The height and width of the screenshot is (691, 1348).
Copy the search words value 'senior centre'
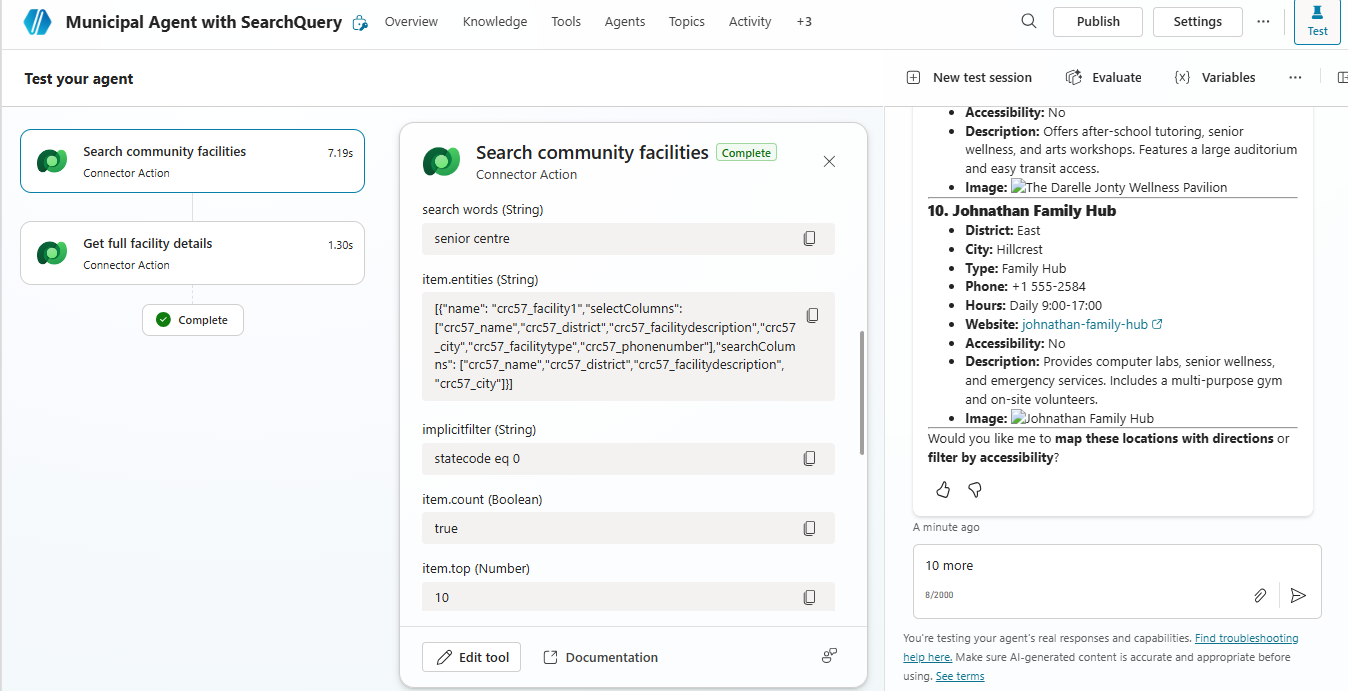(x=809, y=239)
